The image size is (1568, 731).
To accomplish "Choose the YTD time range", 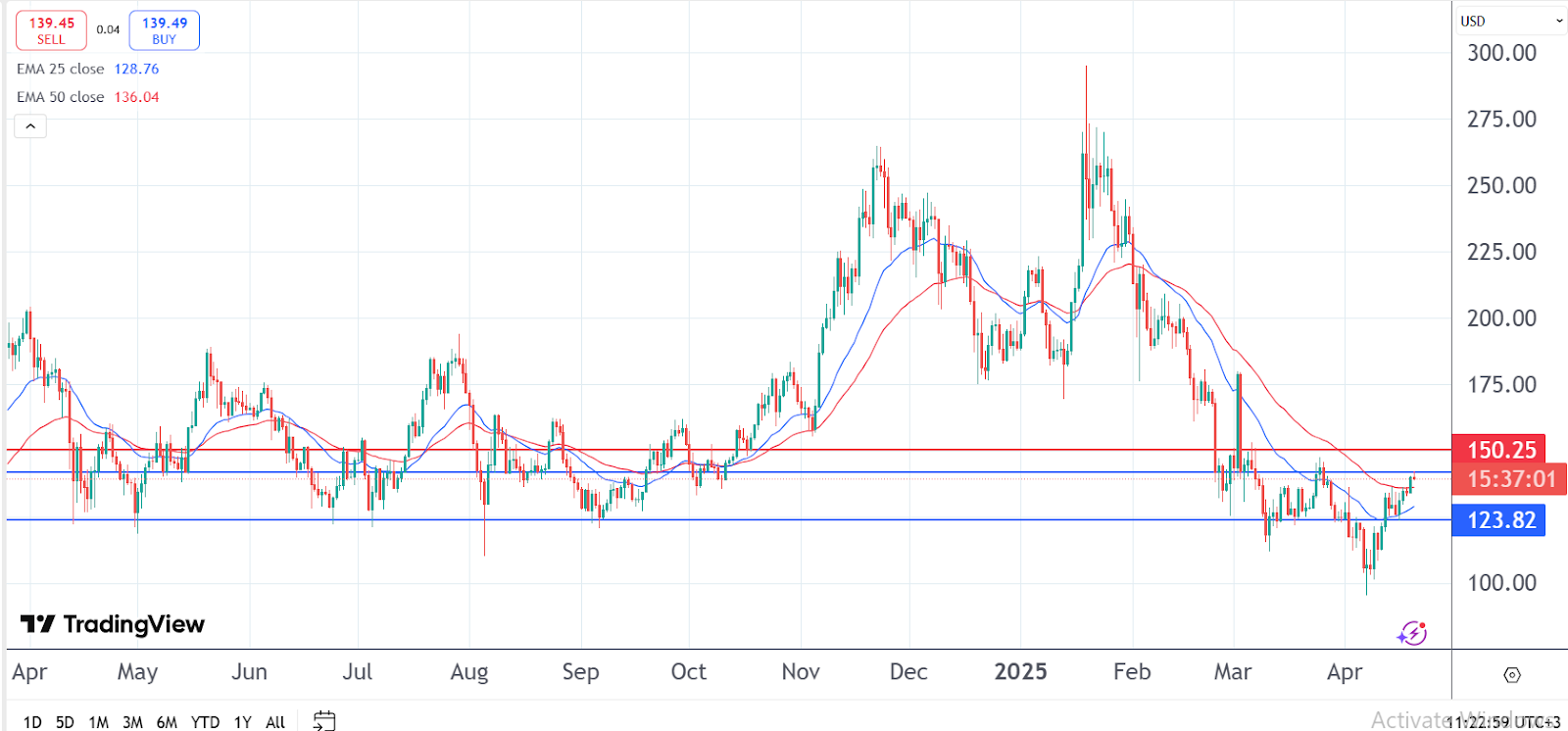I will 205,722.
